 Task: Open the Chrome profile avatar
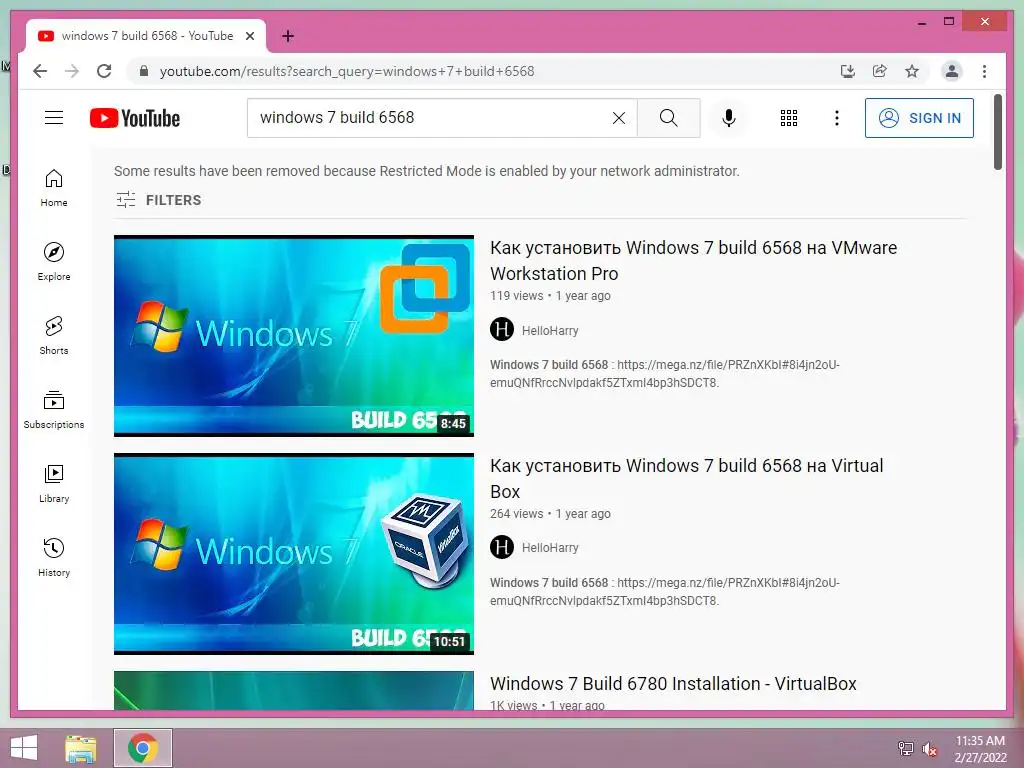[952, 71]
